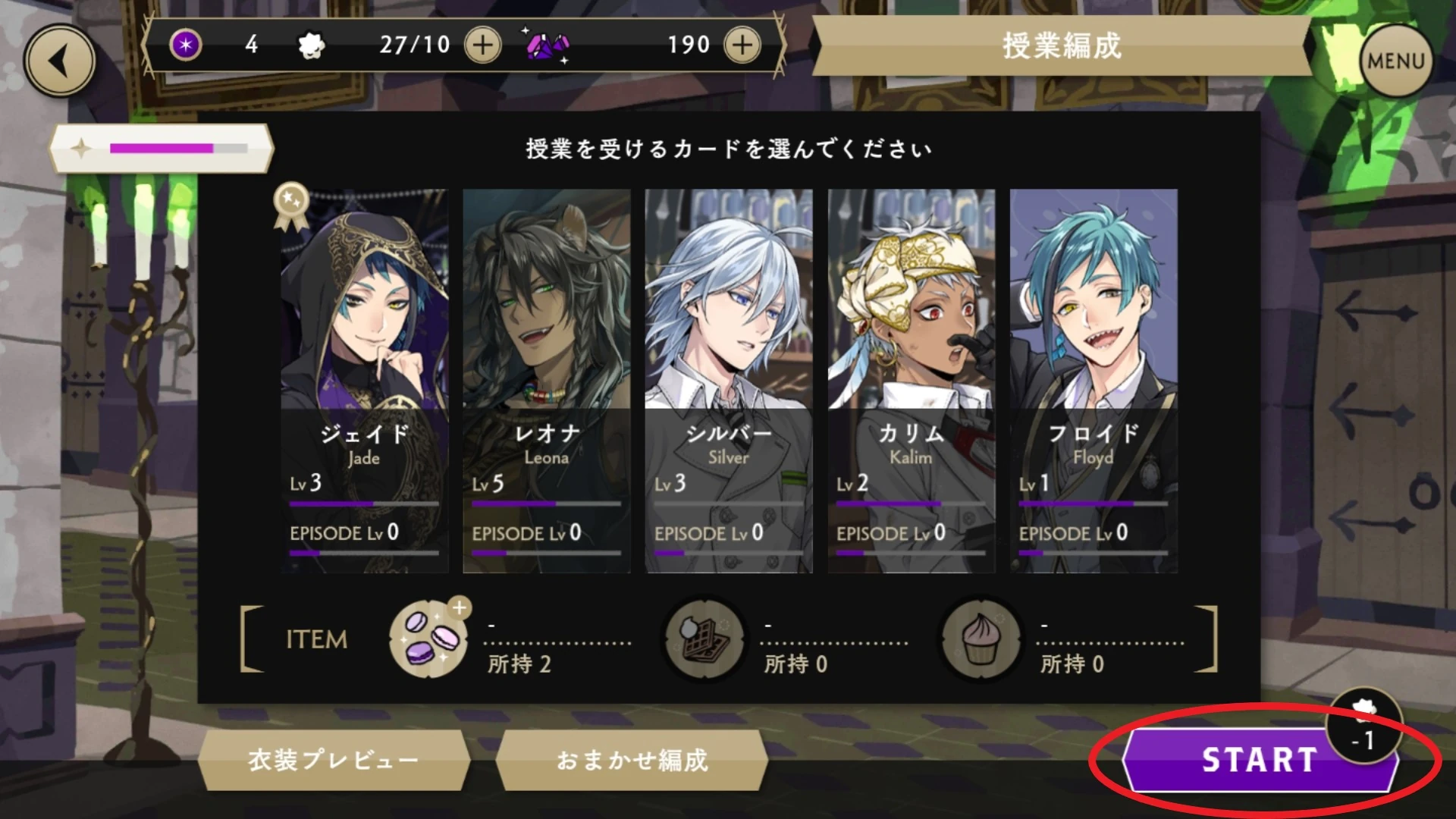Screen dimensions: 1456x819
Task: Select the Leona character card
Action: click(547, 381)
